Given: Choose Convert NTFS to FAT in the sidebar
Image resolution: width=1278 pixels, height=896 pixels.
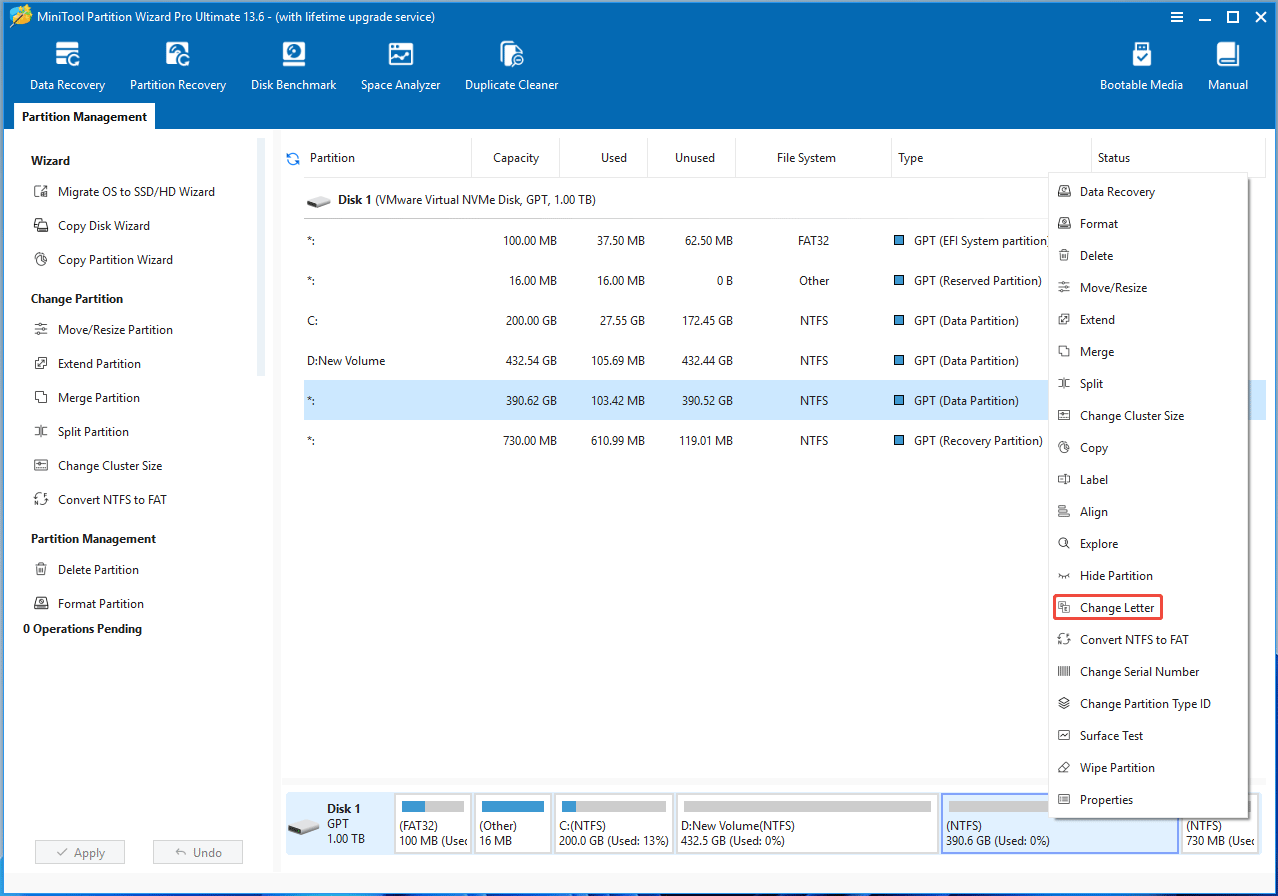Looking at the screenshot, I should point(100,500).
